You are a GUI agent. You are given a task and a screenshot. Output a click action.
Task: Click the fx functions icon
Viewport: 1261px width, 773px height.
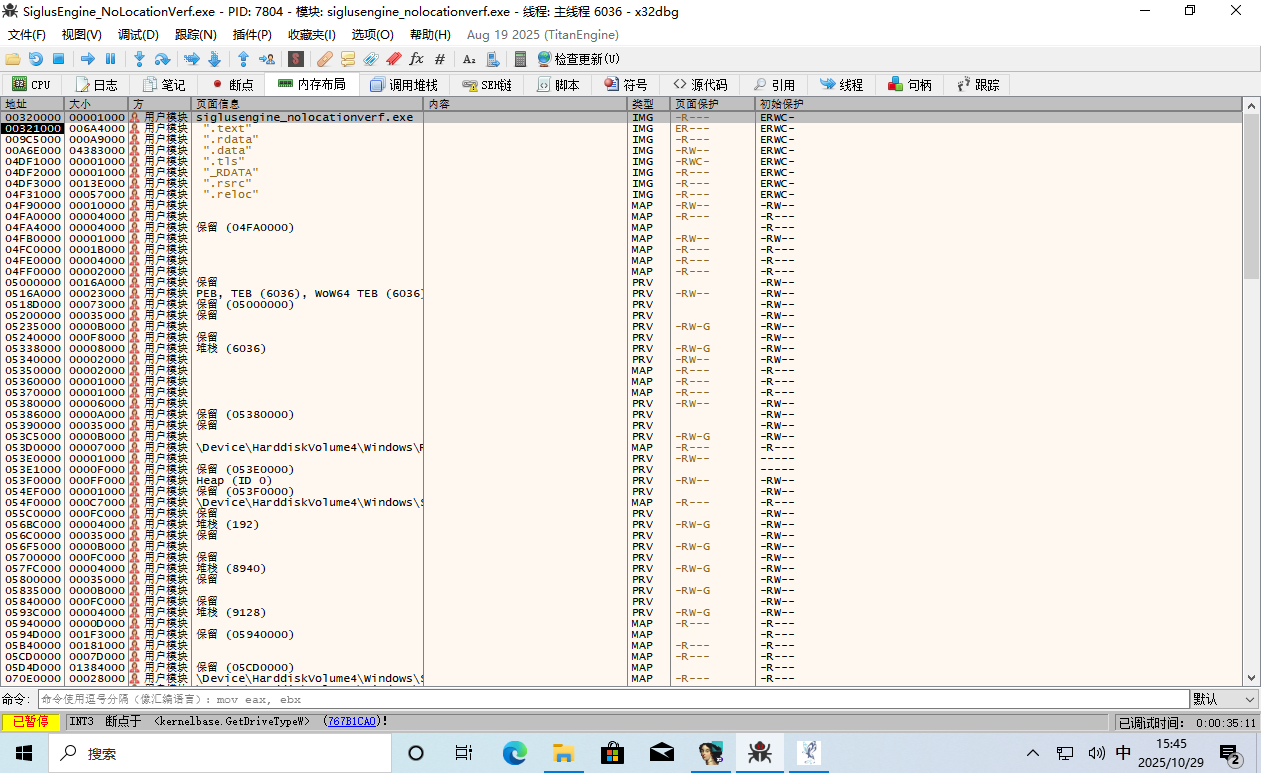point(417,59)
